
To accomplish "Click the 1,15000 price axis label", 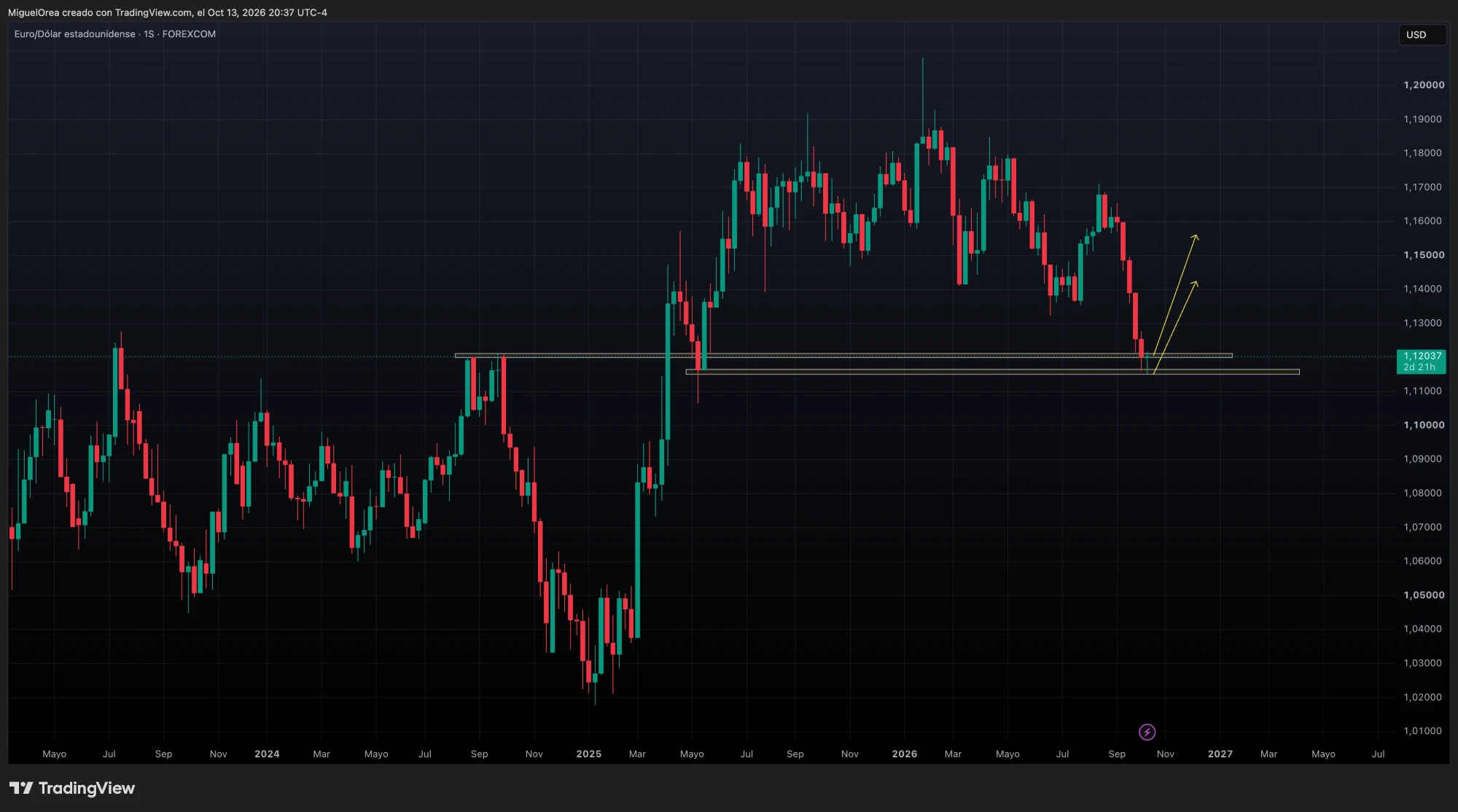I will [1424, 255].
